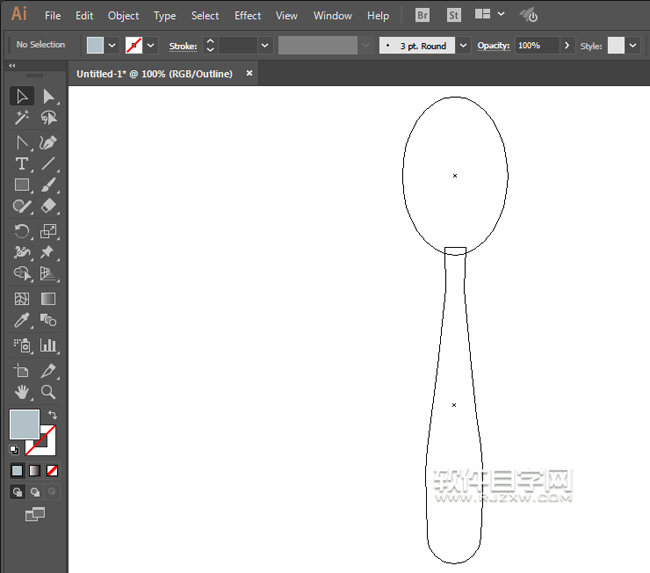Choose the Rectangle tool
Image resolution: width=650 pixels, height=573 pixels.
click(22, 185)
